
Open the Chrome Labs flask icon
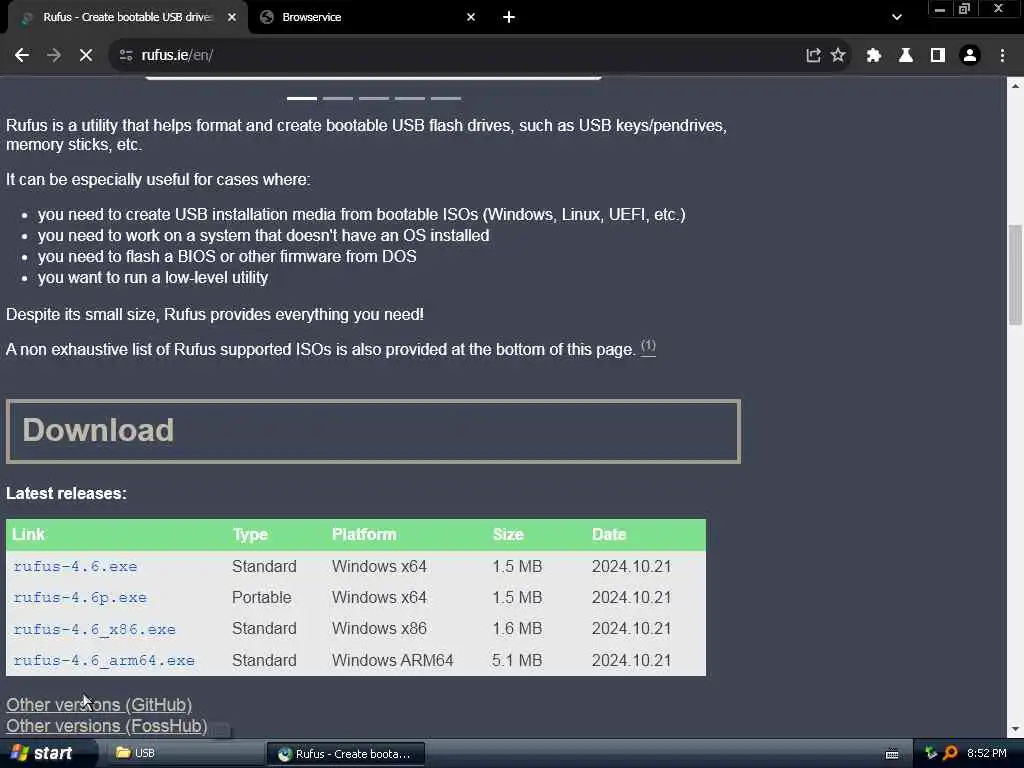pyautogui.click(x=906, y=56)
